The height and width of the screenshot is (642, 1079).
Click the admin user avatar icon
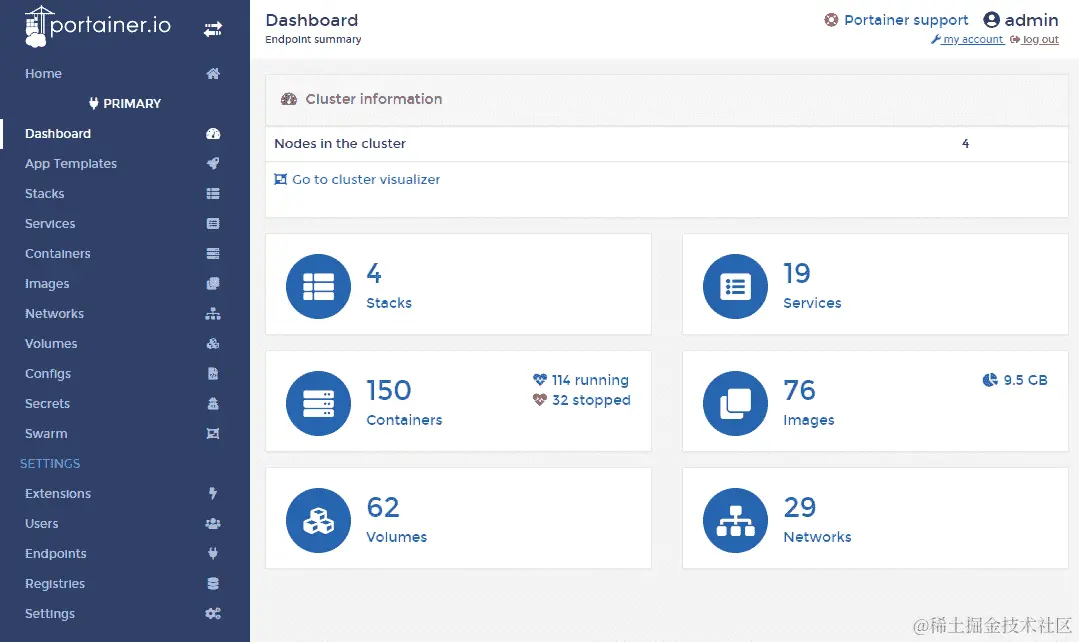(991, 20)
